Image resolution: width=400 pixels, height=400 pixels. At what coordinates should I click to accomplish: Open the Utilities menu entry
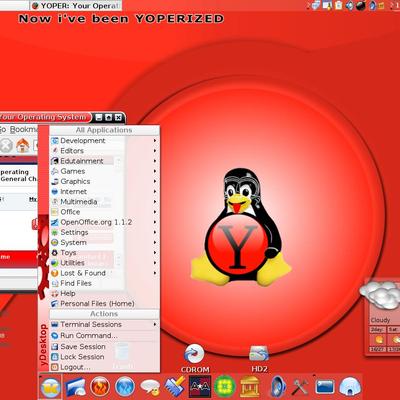point(104,263)
